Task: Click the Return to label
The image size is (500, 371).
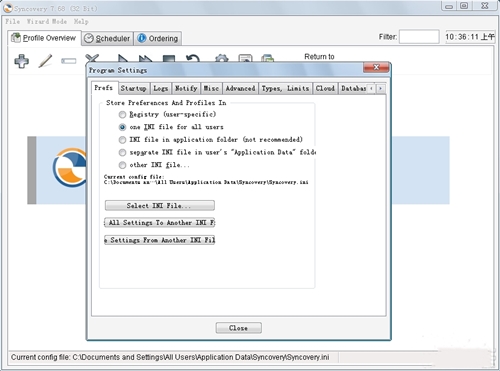Action: click(x=319, y=57)
